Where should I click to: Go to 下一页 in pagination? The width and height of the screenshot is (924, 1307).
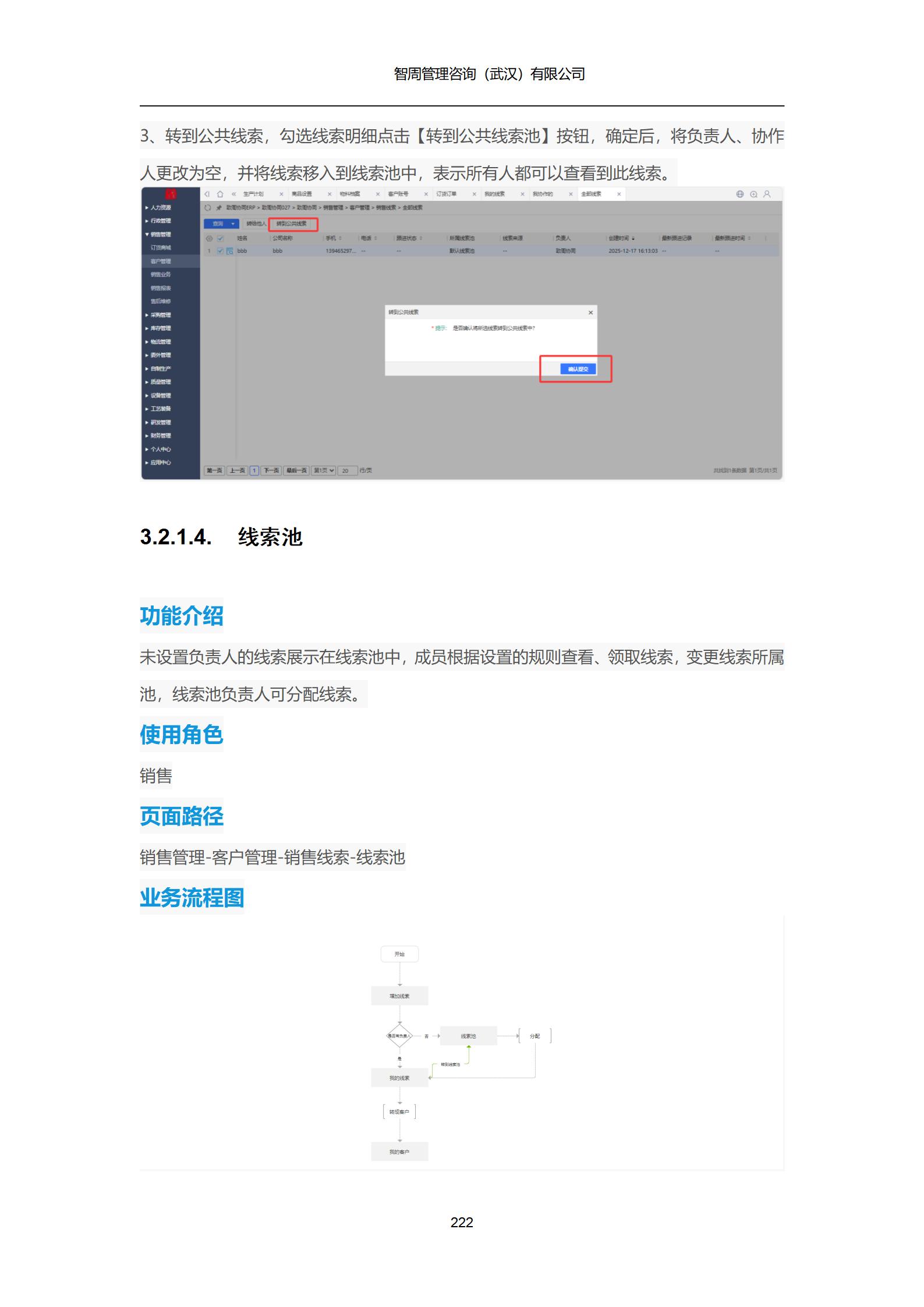(271, 470)
